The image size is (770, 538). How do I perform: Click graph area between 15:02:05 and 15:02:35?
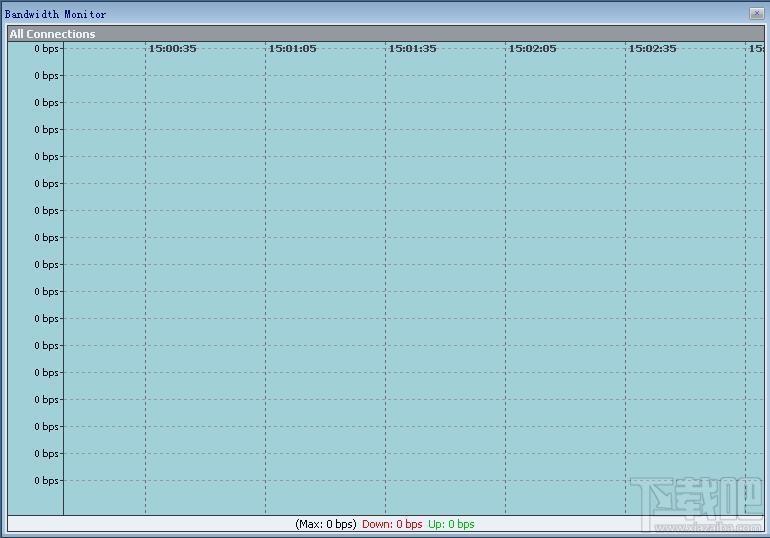click(x=565, y=280)
